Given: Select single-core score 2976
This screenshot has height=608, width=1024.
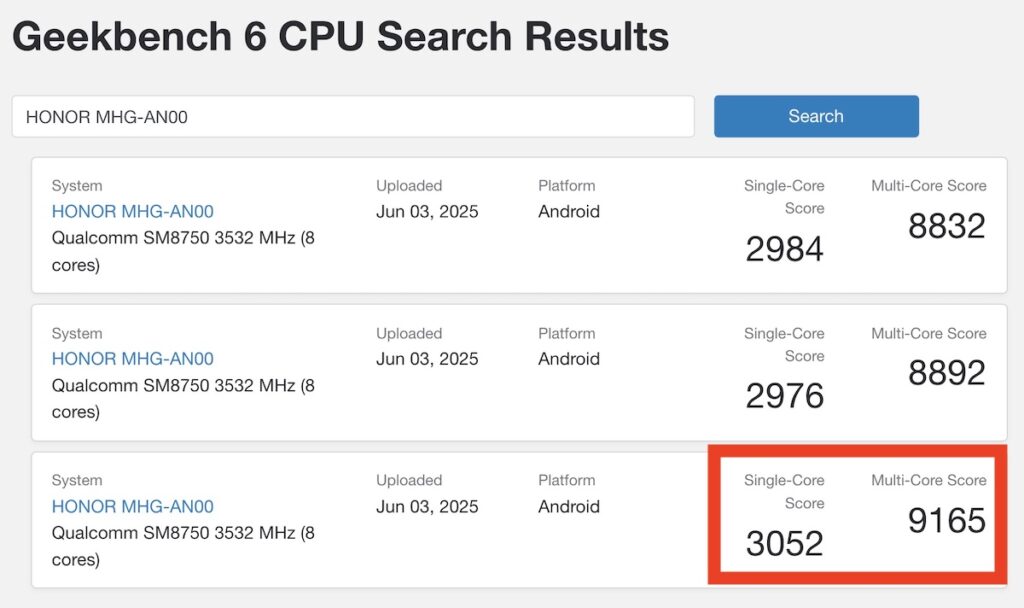Looking at the screenshot, I should point(784,396).
